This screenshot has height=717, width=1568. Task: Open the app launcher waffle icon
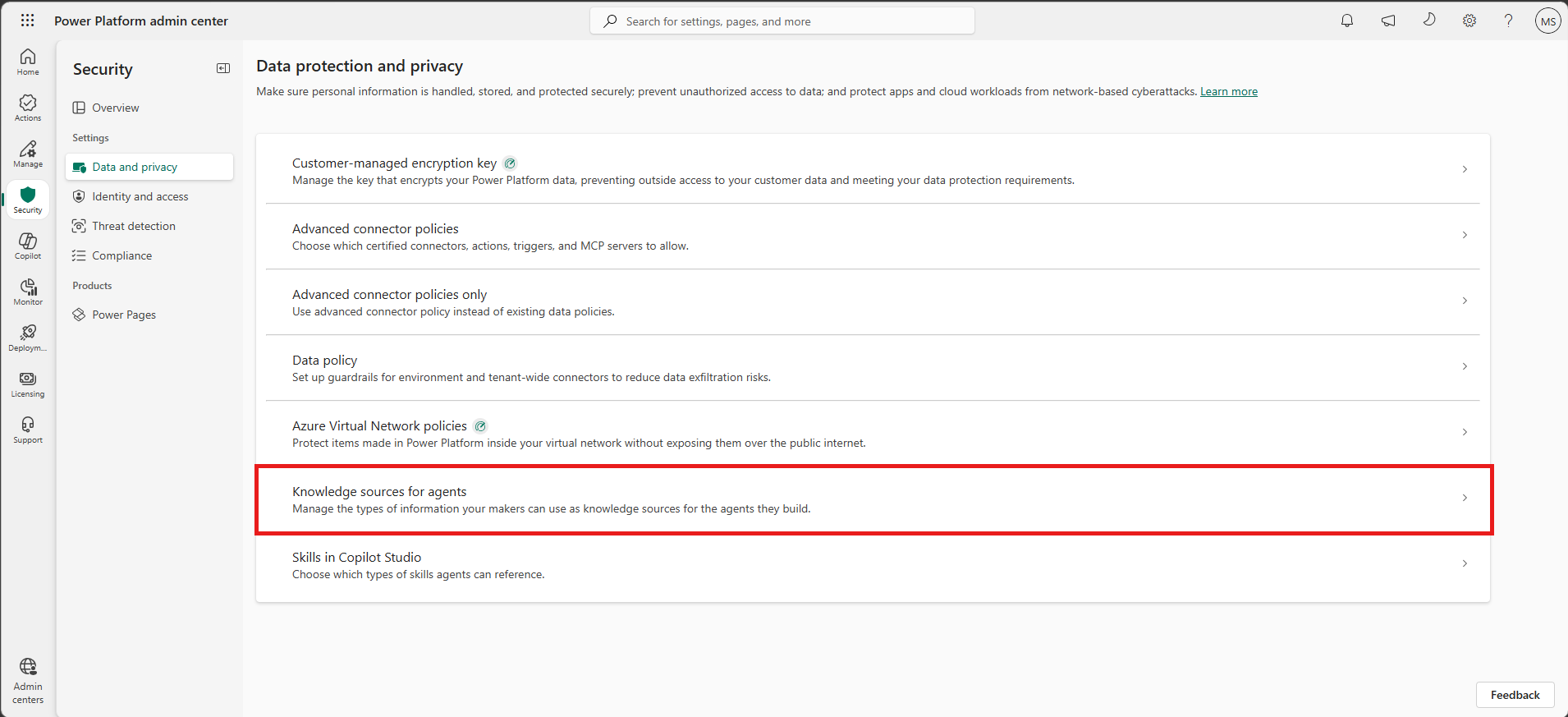click(27, 21)
